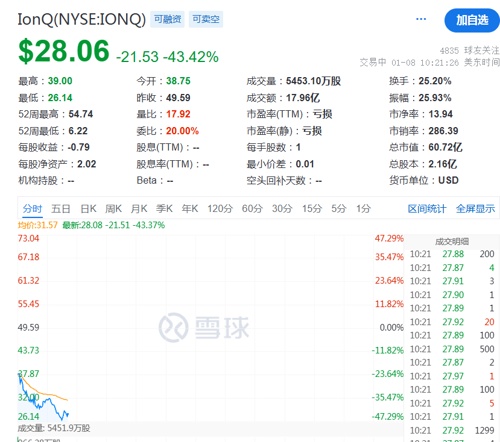Switch to the 五日 chart tab
Viewport: 500px width, 442px height.
[61, 209]
